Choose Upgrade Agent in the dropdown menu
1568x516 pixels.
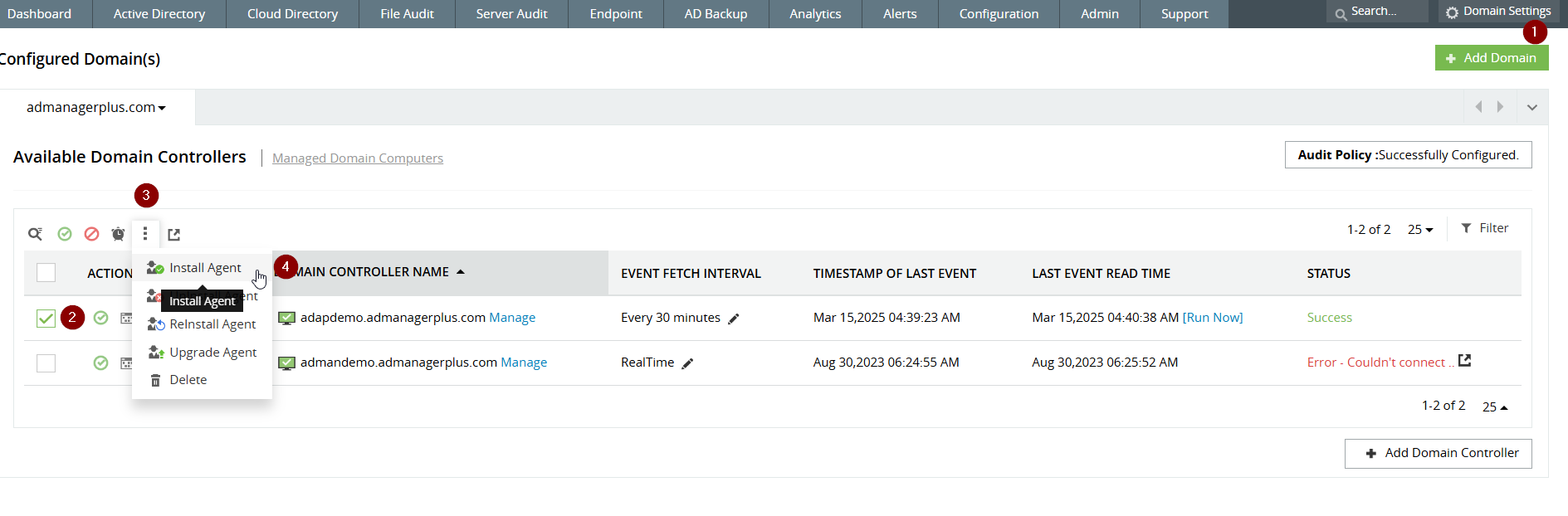212,353
